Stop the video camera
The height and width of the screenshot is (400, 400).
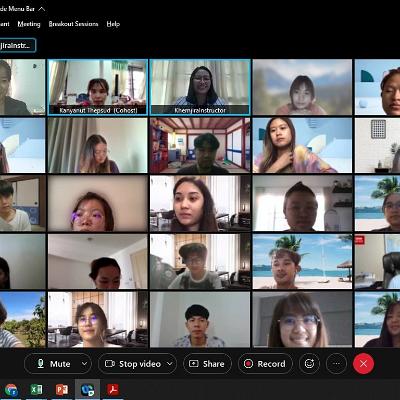133,364
